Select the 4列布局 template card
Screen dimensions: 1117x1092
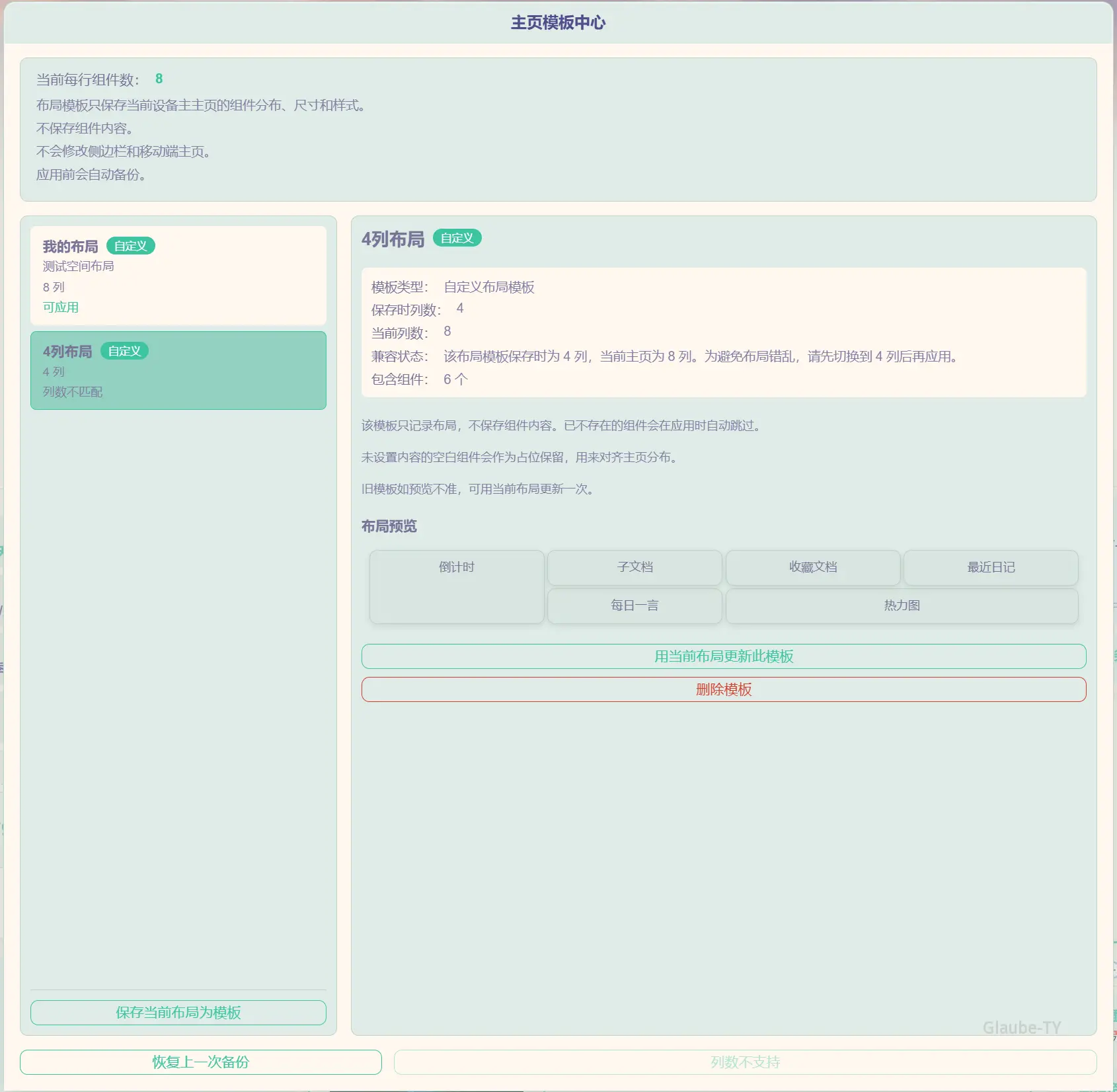pos(178,370)
